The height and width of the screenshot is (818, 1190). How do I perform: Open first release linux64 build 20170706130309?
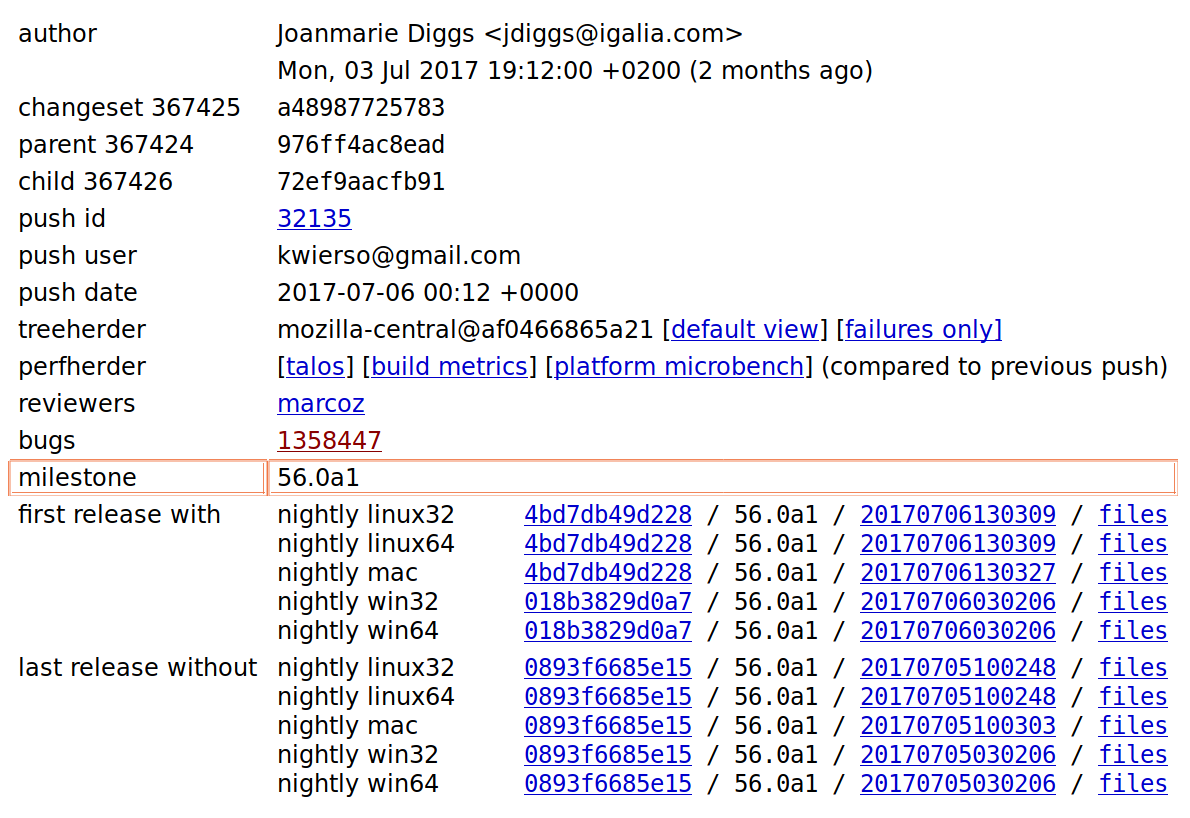(x=958, y=544)
